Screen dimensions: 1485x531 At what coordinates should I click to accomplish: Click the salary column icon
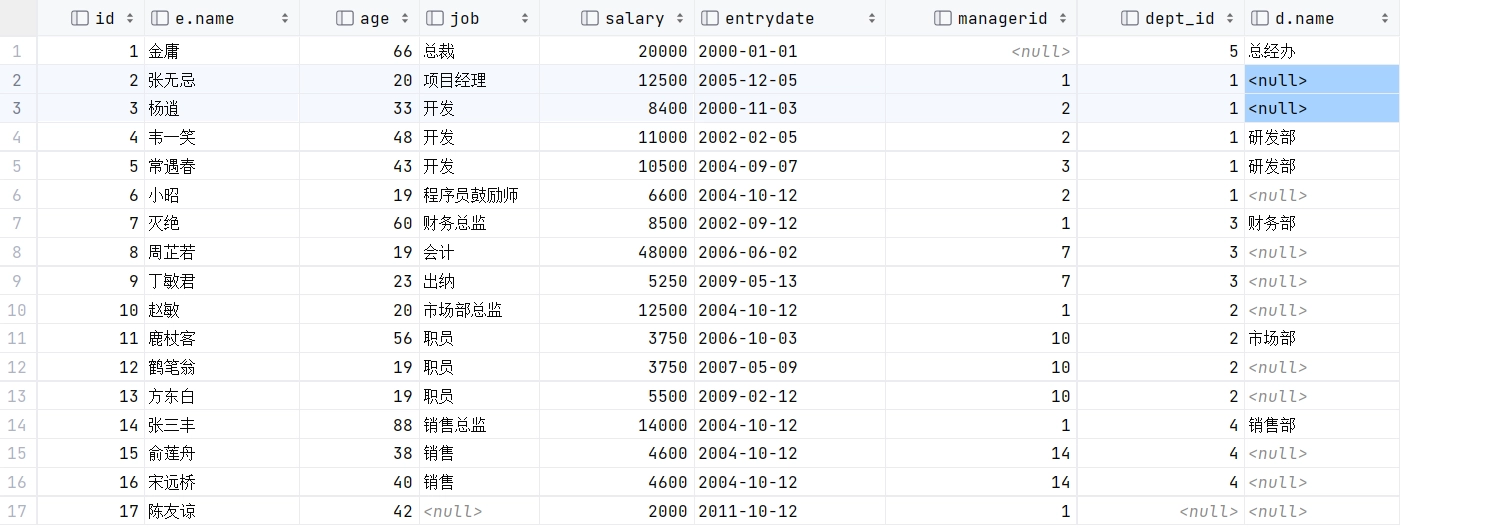590,18
